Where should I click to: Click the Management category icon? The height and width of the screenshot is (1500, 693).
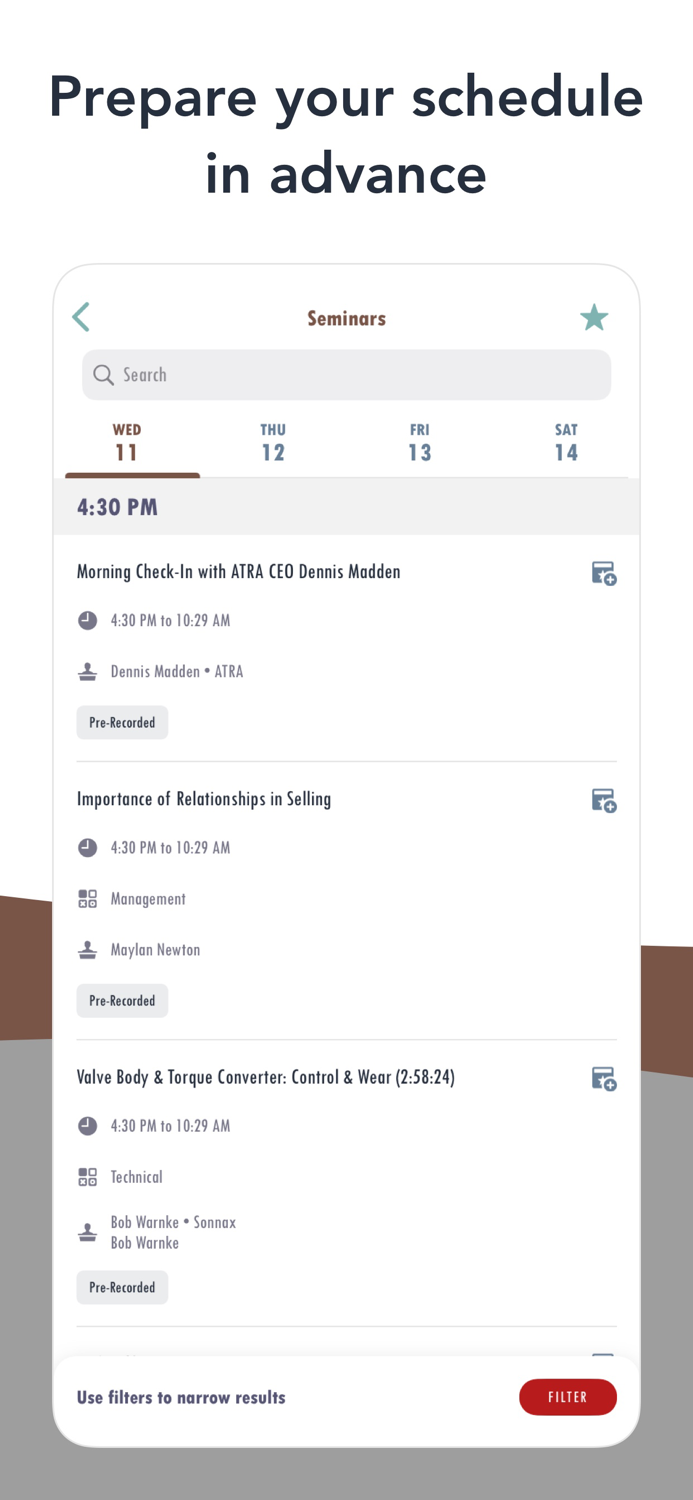tap(88, 899)
